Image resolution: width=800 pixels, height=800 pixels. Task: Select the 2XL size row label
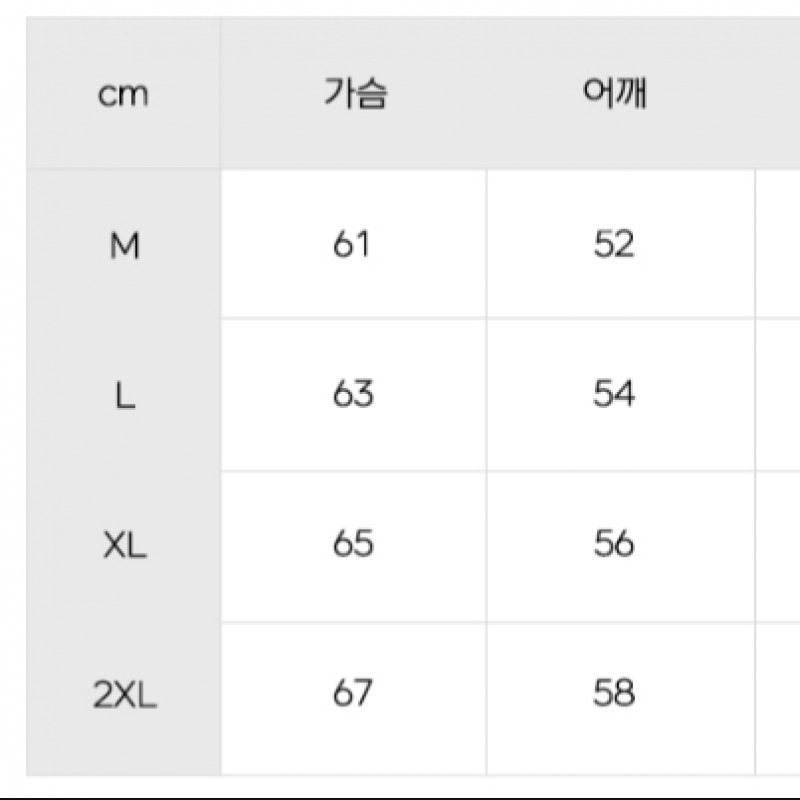tap(124, 697)
